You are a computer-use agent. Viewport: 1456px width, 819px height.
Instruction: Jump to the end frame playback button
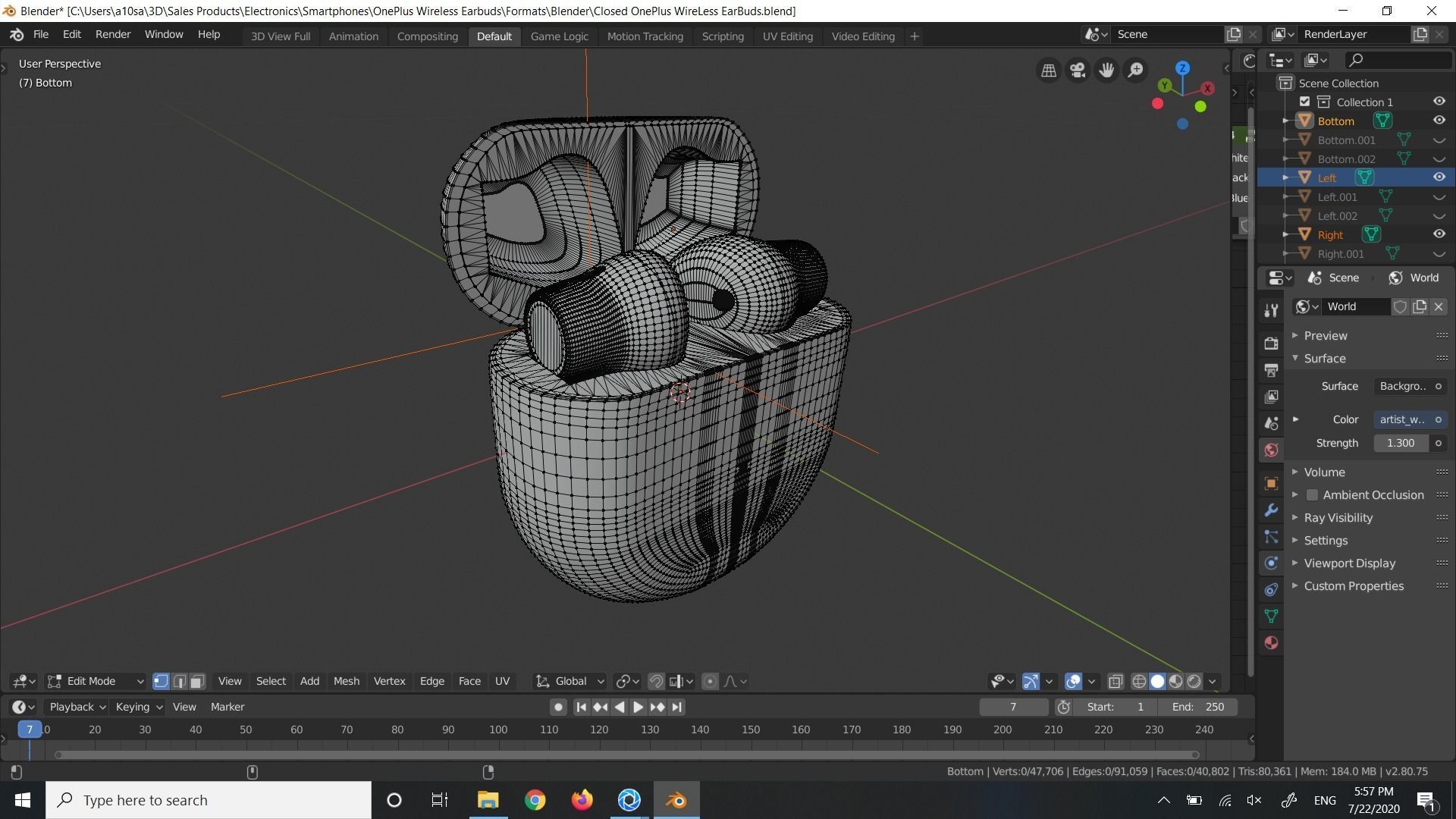click(x=677, y=707)
